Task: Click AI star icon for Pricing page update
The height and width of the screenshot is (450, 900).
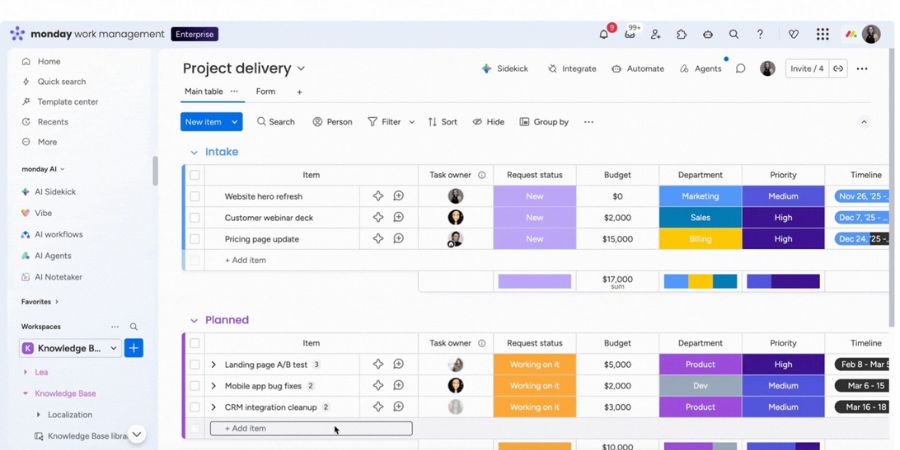Action: tap(378, 239)
